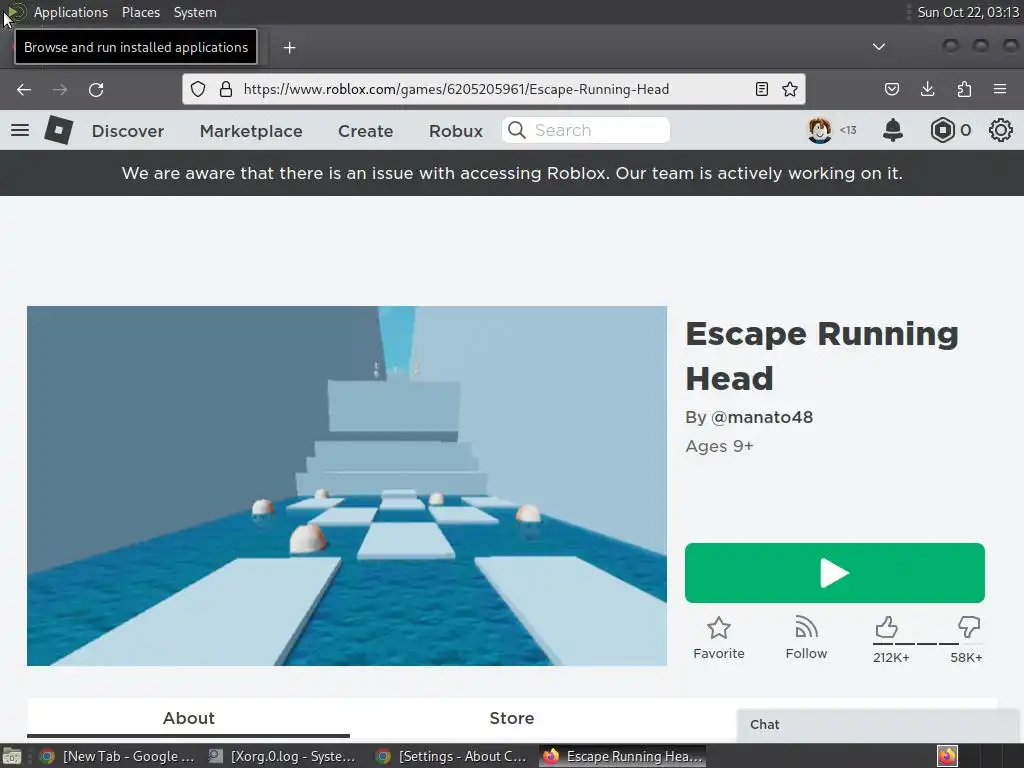Expand the list all tabs chevron
This screenshot has height=768, width=1024.
coord(879,46)
